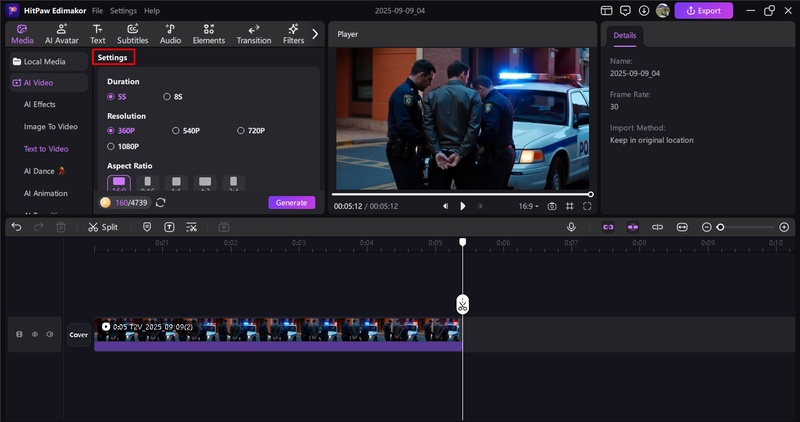Image resolution: width=800 pixels, height=422 pixels.
Task: Zoom out the timeline
Action: click(x=707, y=227)
